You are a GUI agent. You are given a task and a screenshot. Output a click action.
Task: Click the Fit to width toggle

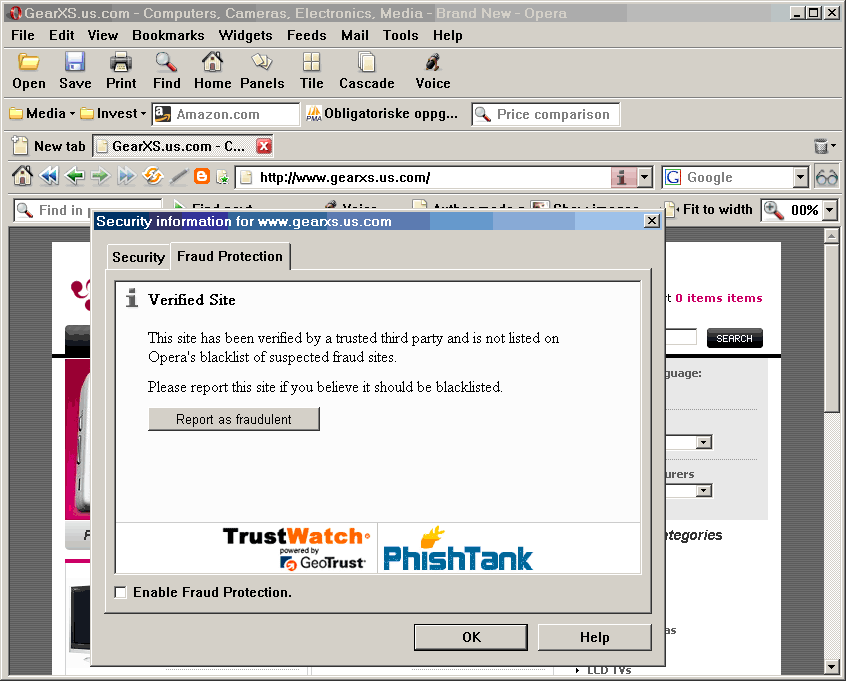[x=708, y=209]
